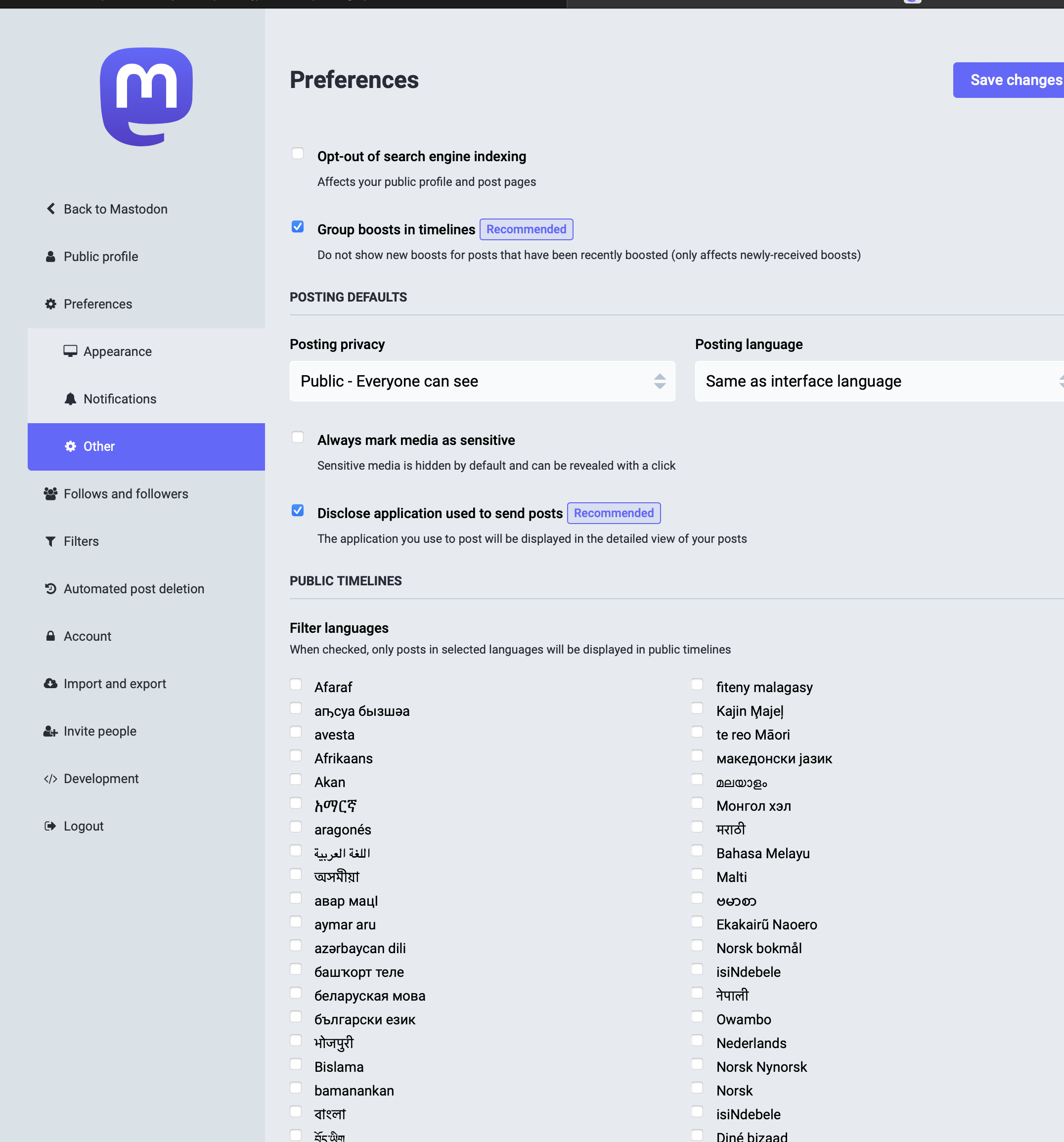
Task: Click the Public profile person icon
Action: coord(50,256)
